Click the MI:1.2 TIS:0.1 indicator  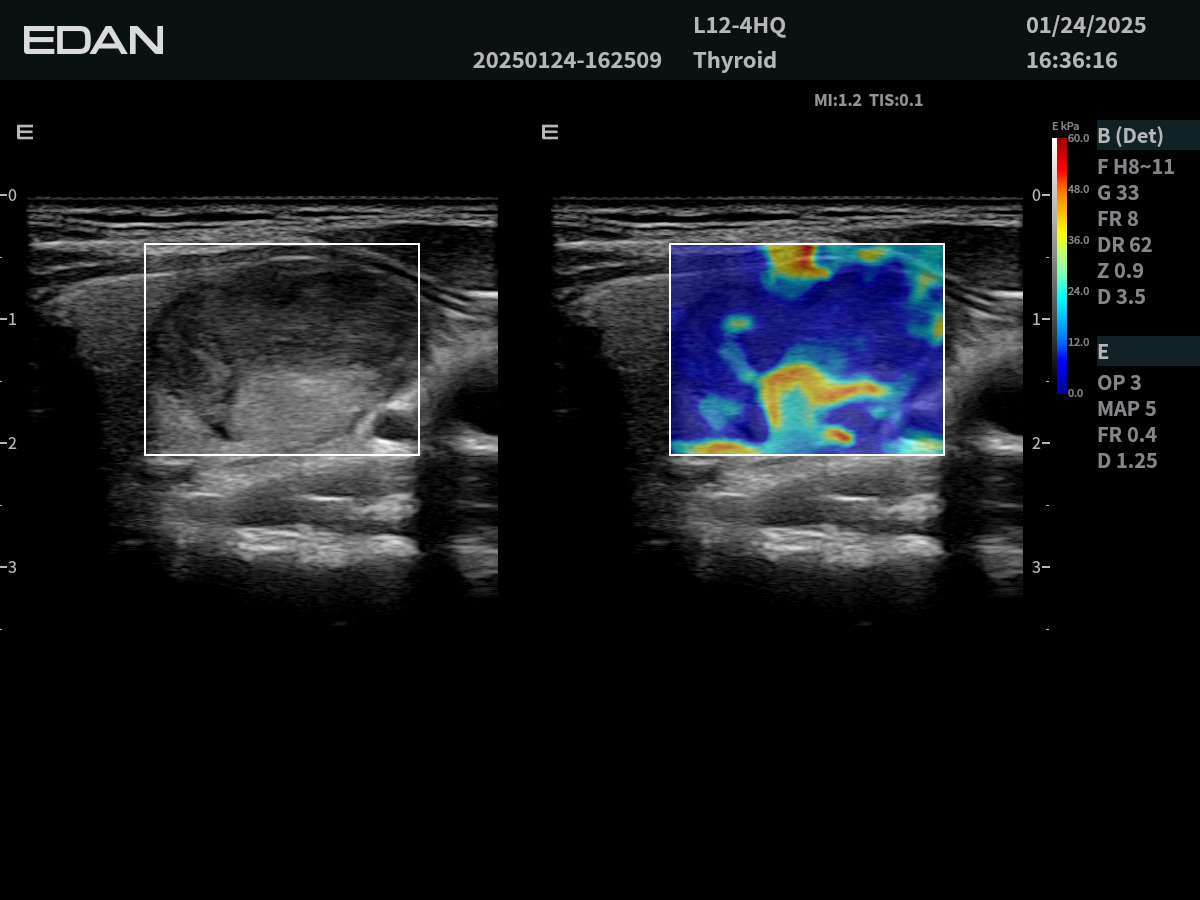(x=868, y=100)
